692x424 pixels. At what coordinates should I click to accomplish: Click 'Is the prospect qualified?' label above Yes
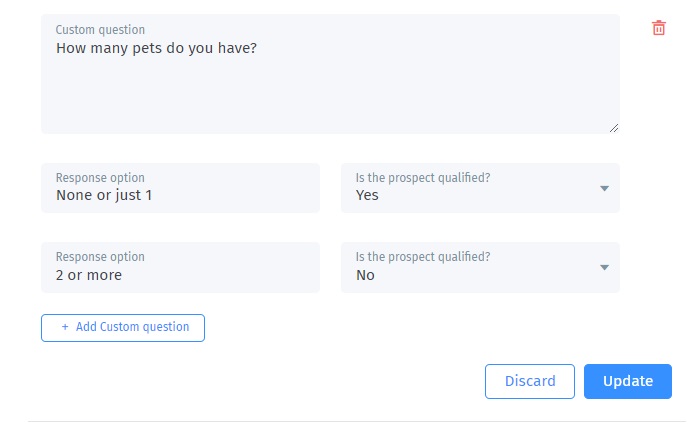(423, 178)
